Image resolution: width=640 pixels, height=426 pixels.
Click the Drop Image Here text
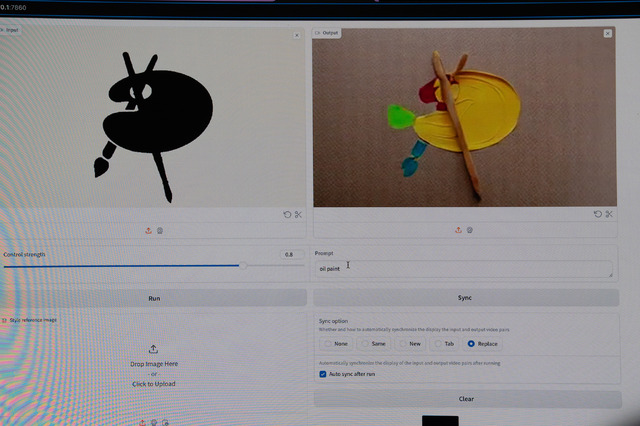point(154,364)
